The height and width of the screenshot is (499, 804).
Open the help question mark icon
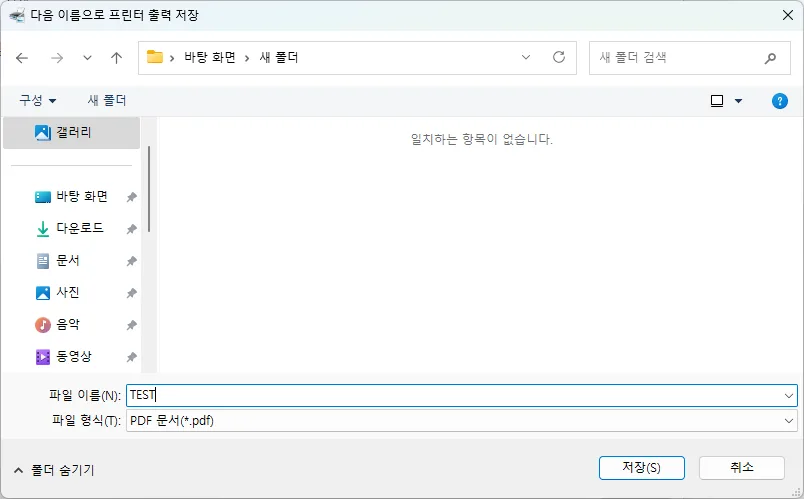(780, 101)
